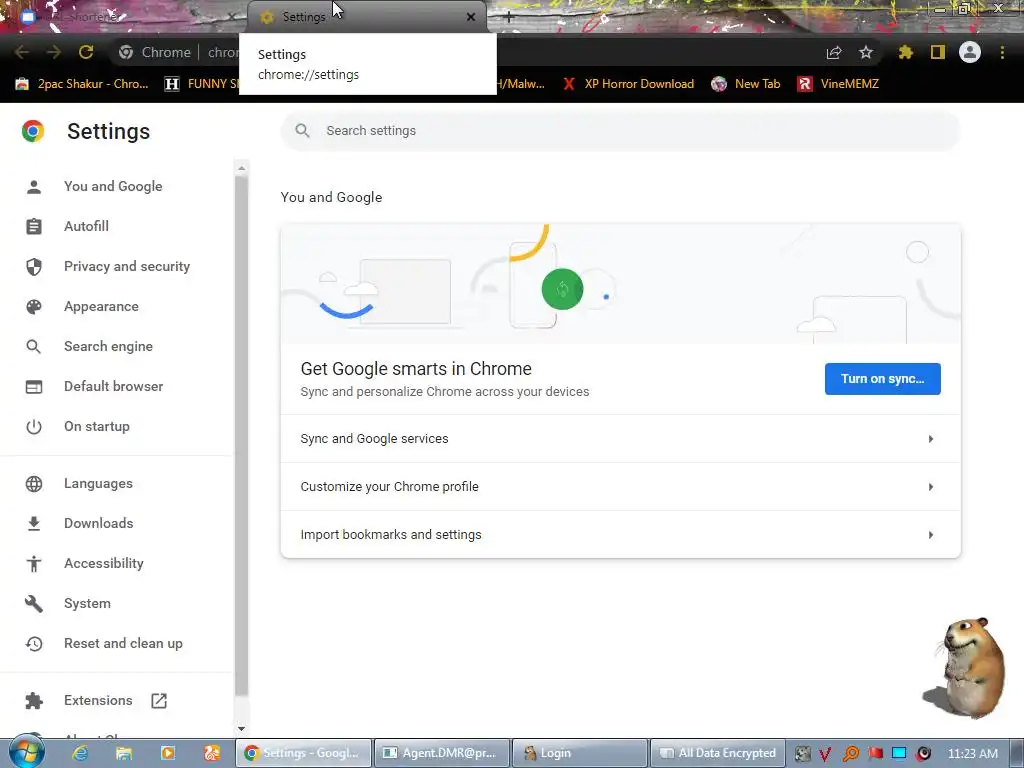The width and height of the screenshot is (1024, 768).
Task: Expand Import bookmarks and settings row
Action: [620, 534]
